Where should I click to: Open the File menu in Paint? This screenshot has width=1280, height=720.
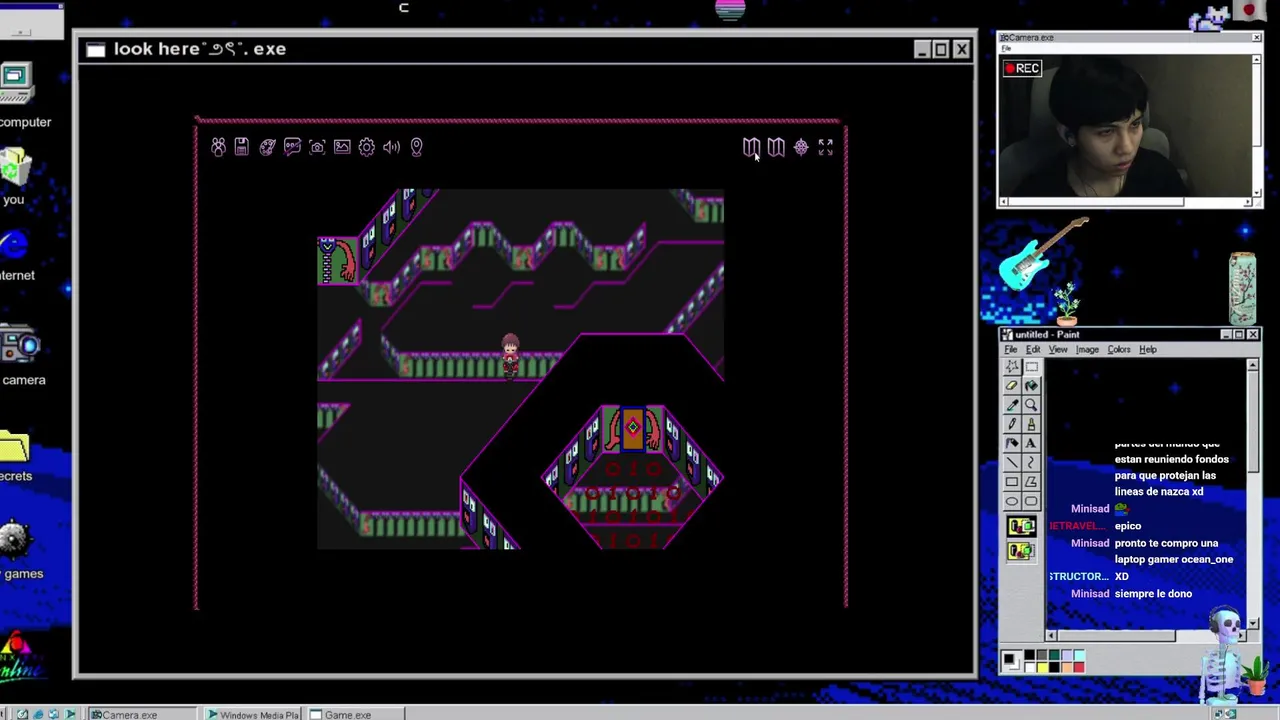(1011, 350)
